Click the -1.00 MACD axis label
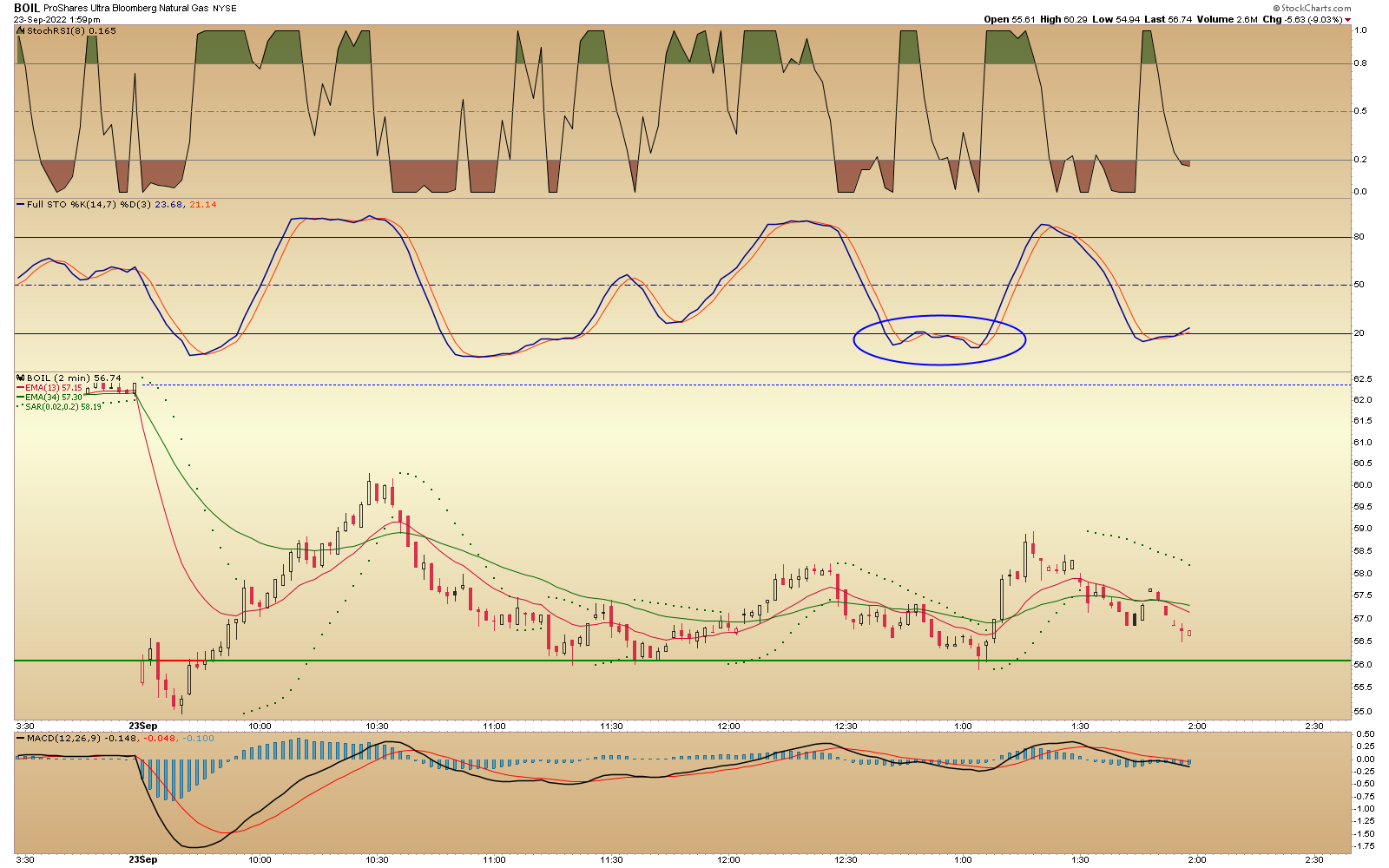1389x868 pixels. click(x=1364, y=808)
